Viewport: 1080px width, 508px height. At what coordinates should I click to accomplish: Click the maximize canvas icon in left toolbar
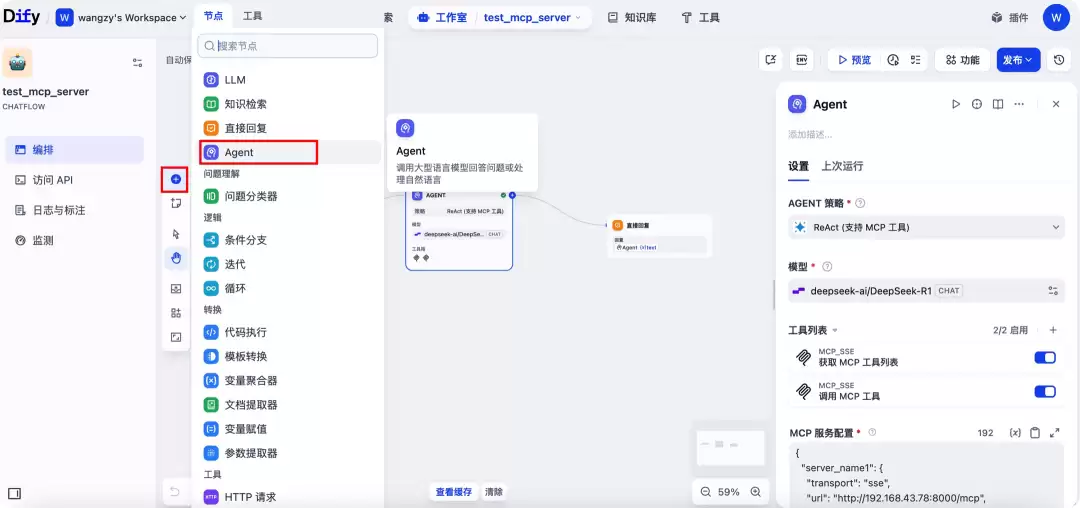pos(176,337)
